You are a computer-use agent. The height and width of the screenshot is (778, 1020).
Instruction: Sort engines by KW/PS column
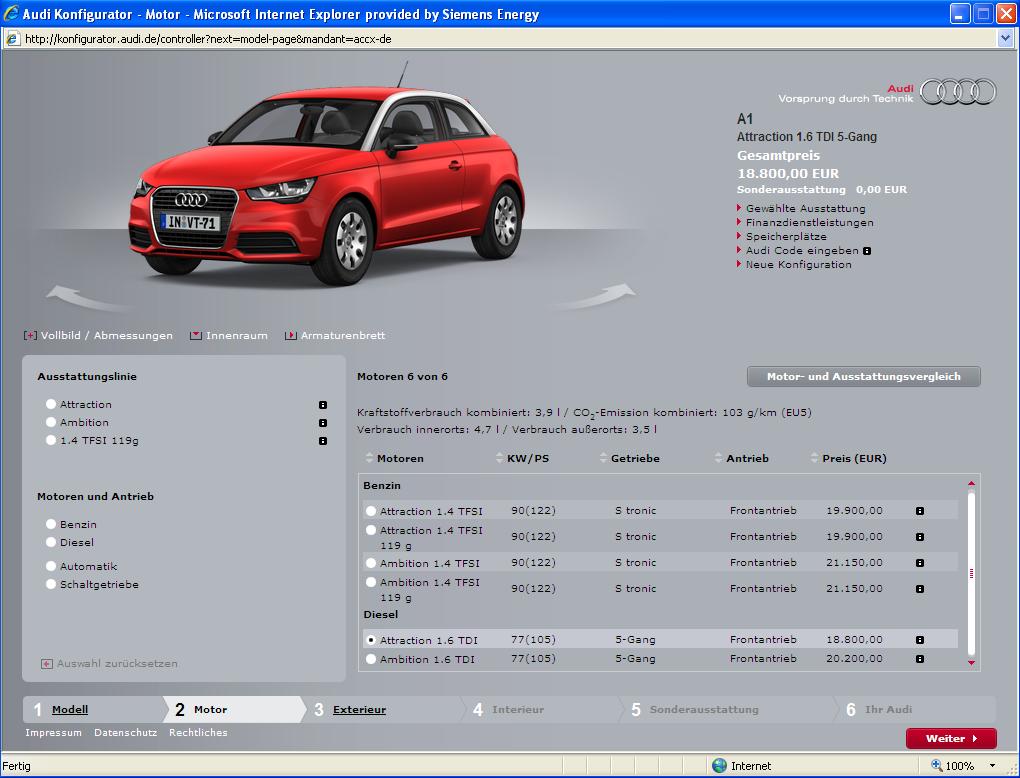click(x=527, y=459)
